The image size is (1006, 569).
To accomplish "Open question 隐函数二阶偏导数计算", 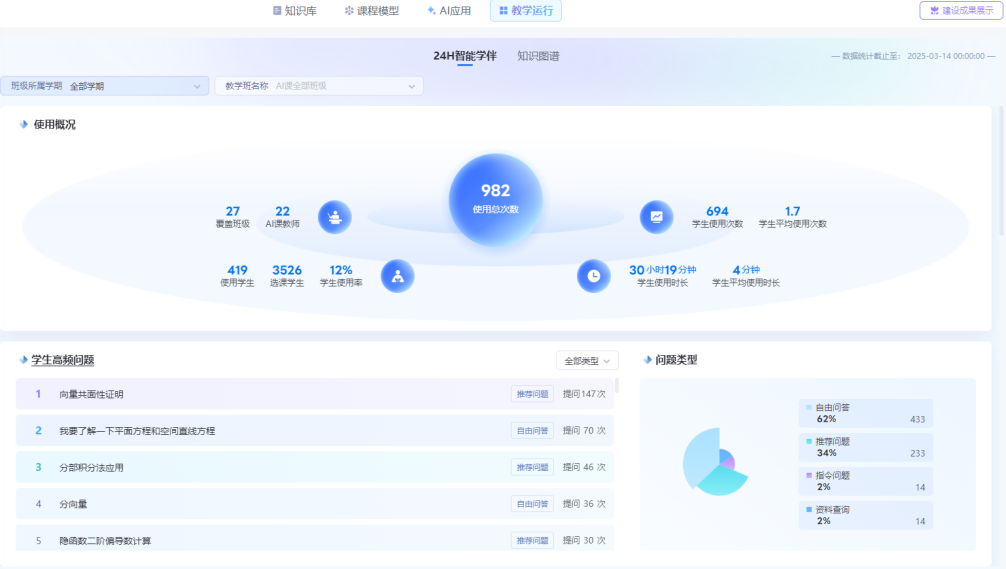I will [x=314, y=538].
